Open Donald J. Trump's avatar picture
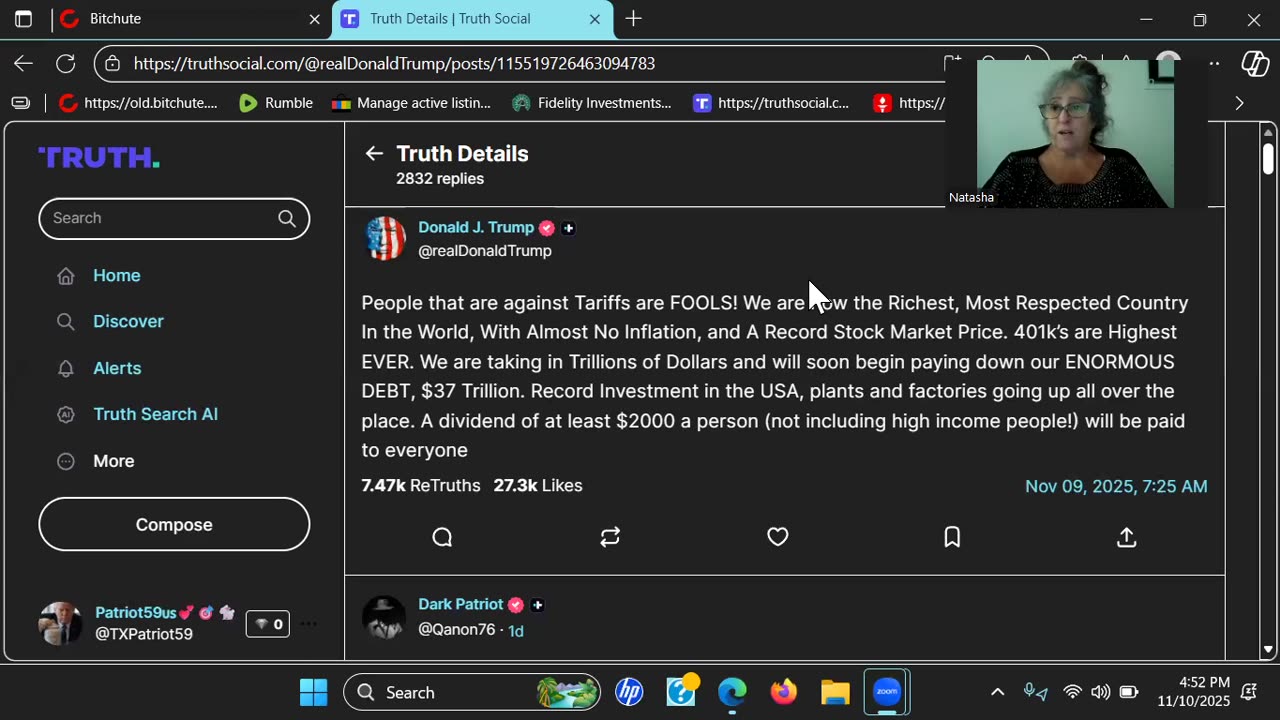This screenshot has height=720, width=1280. pyautogui.click(x=384, y=239)
